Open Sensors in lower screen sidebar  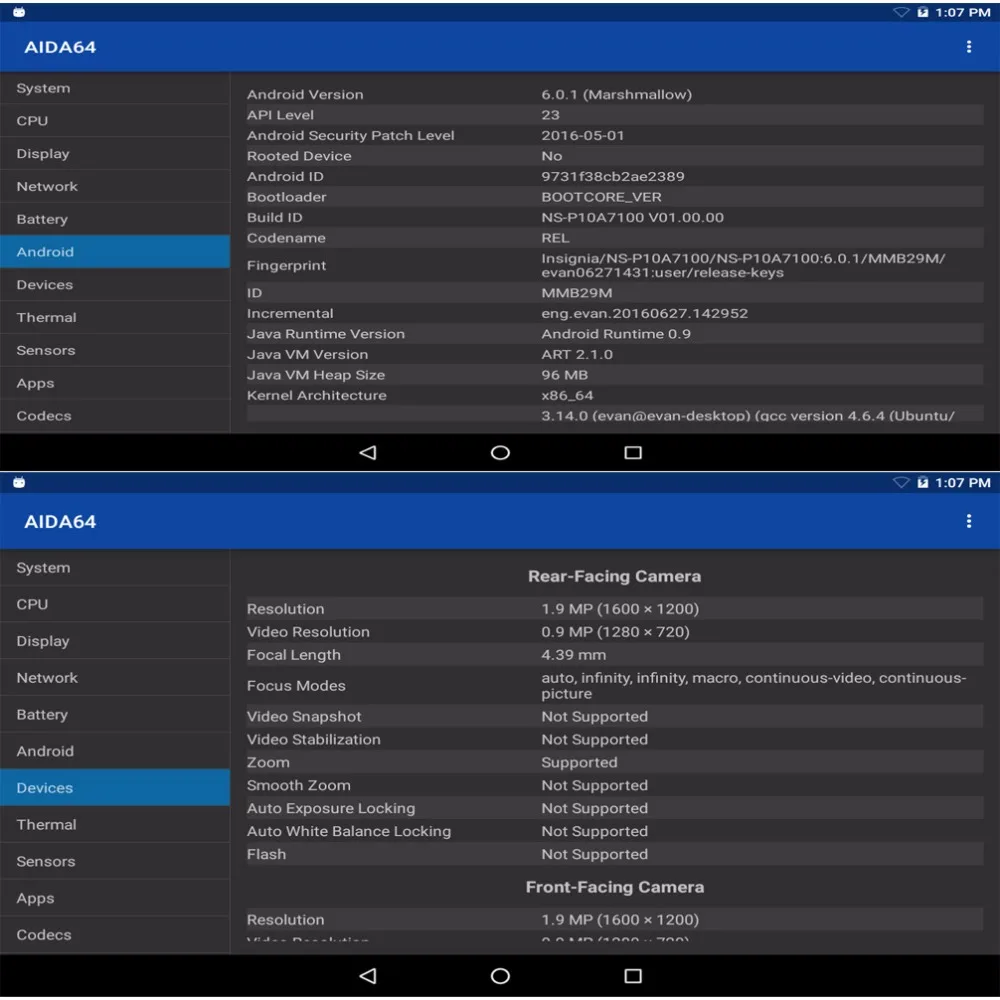(115, 861)
